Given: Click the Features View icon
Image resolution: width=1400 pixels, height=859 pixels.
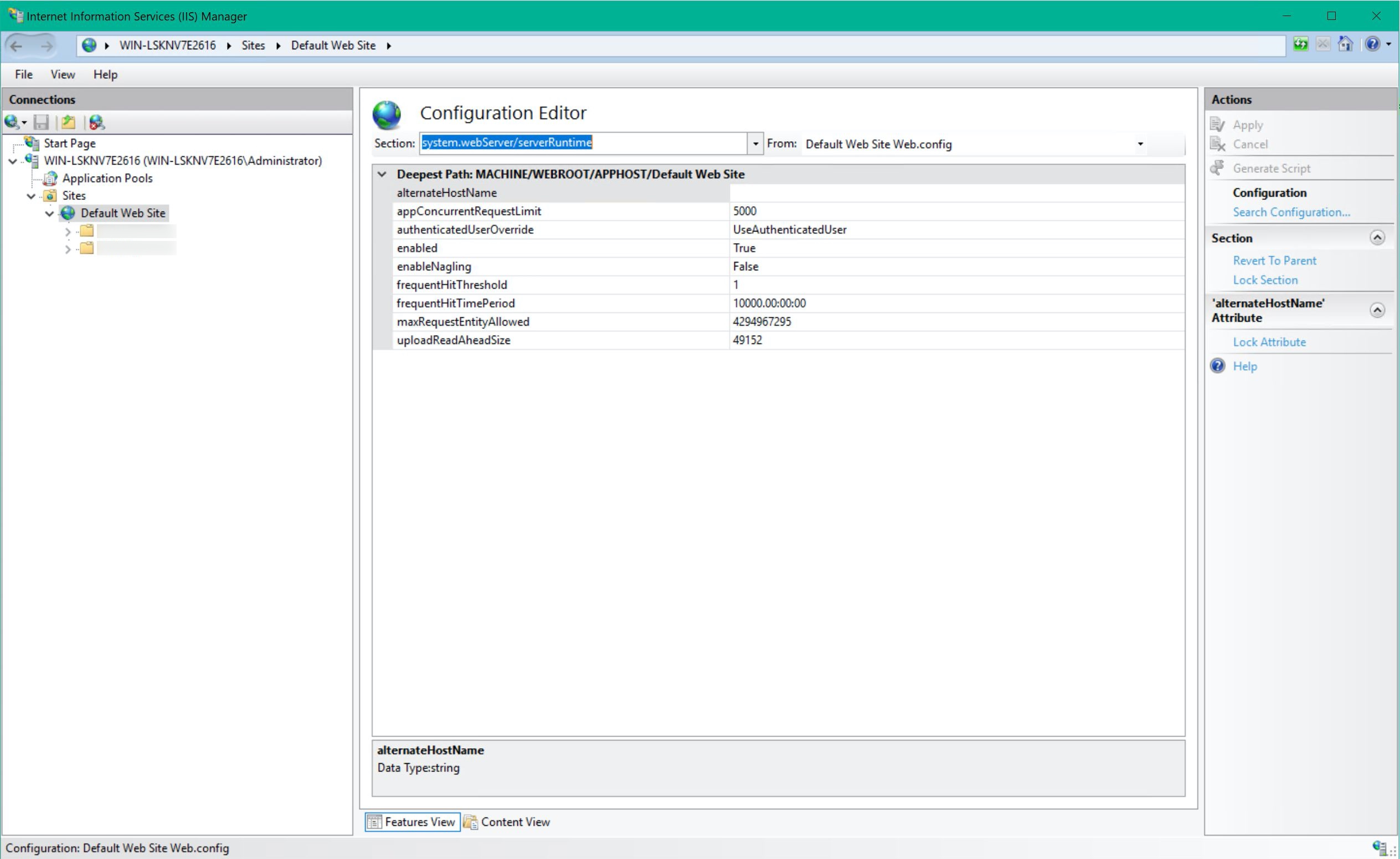Looking at the screenshot, I should (x=374, y=822).
